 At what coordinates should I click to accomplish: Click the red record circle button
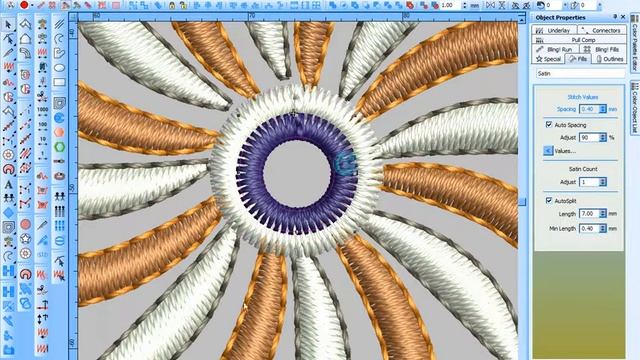(x=24, y=5)
